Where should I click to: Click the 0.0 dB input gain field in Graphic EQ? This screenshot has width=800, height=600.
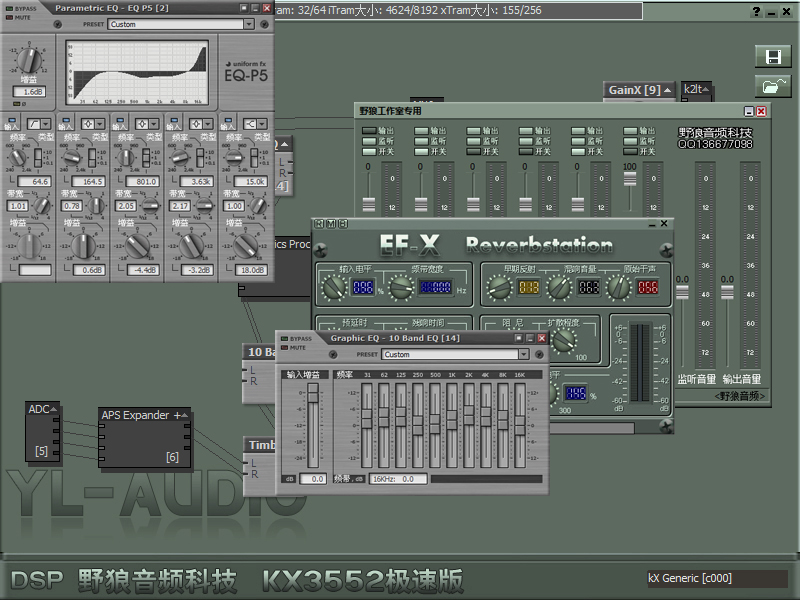tap(313, 479)
